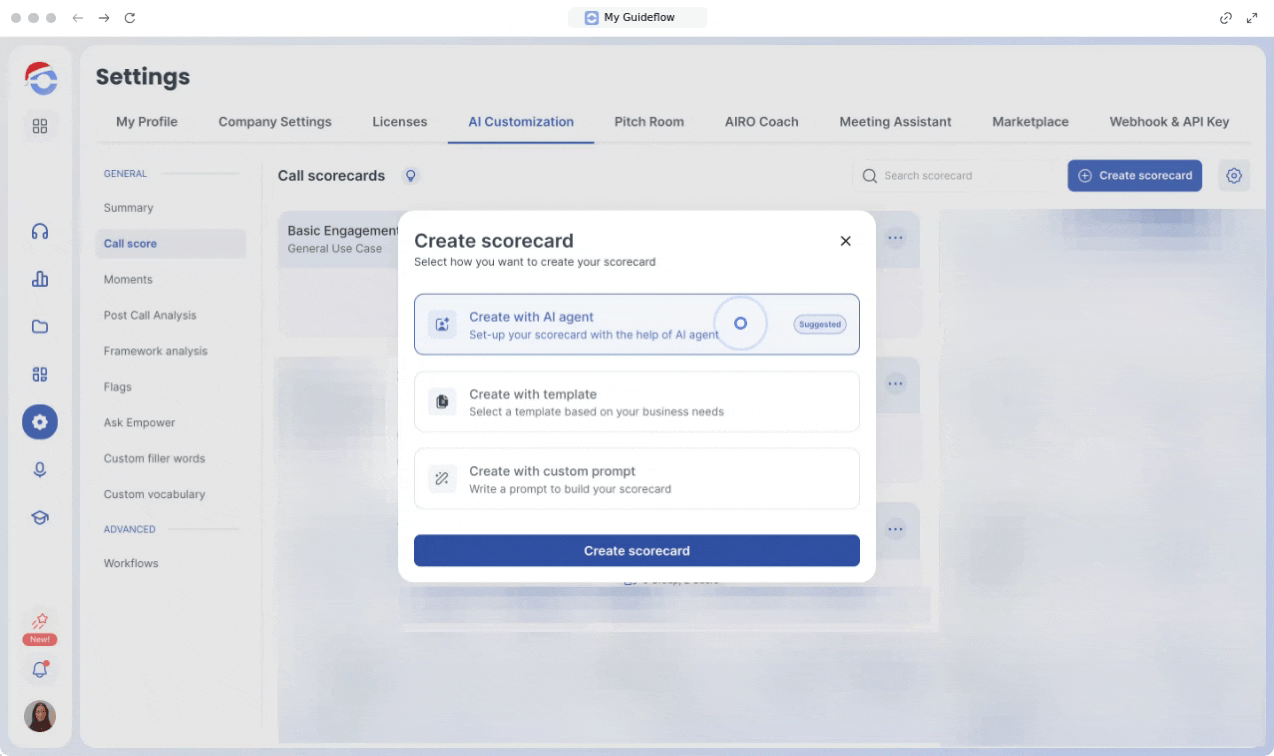
Task: Open the three-dot menu on Basic Engagement card
Action: [x=895, y=238]
